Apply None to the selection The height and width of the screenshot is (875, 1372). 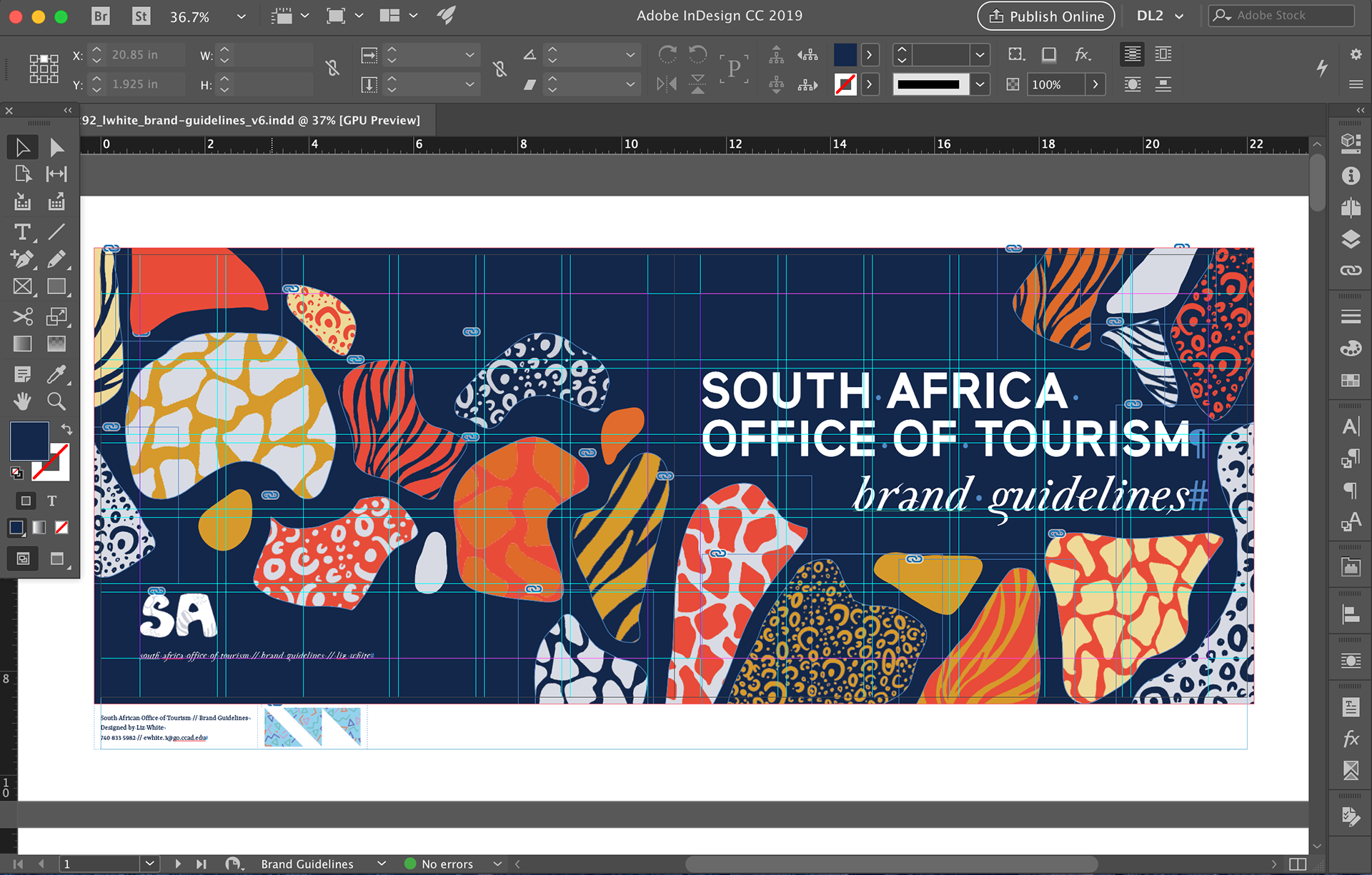point(61,527)
